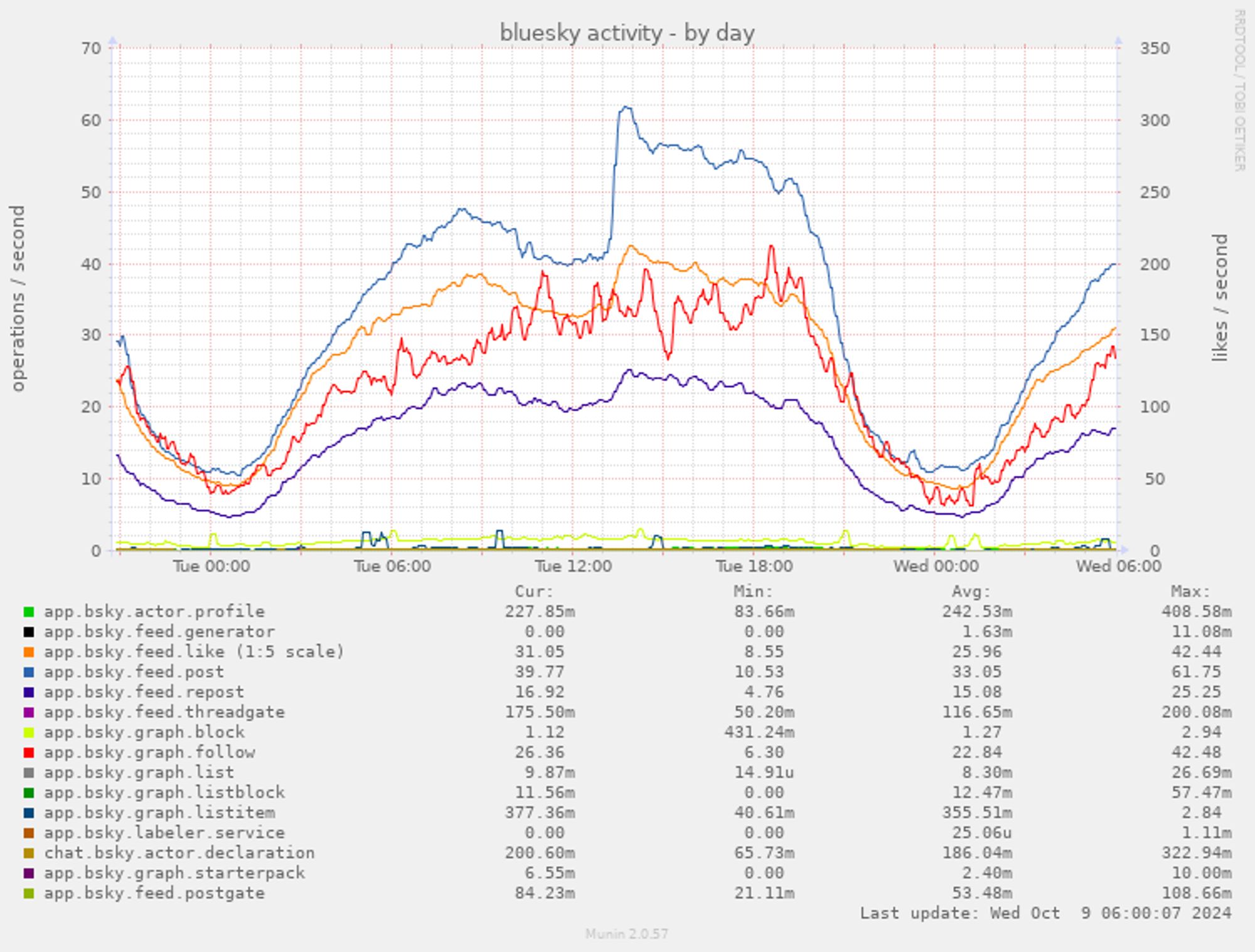Click the 'Wed 06:00' x-axis label

click(1119, 566)
